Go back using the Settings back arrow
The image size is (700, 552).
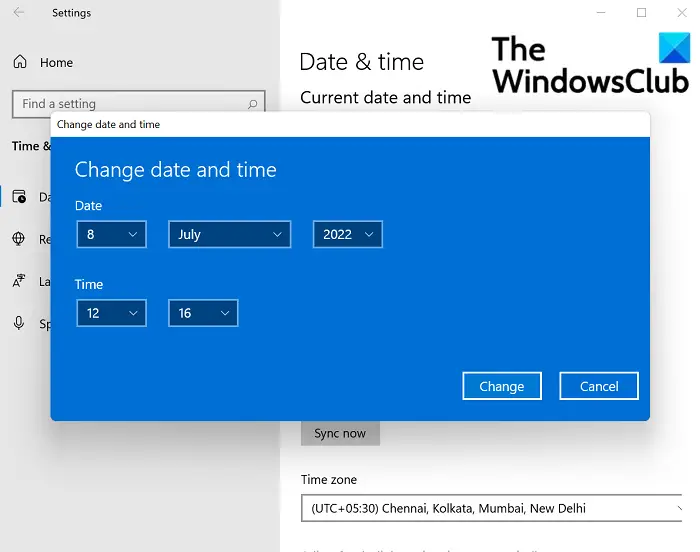click(x=19, y=13)
